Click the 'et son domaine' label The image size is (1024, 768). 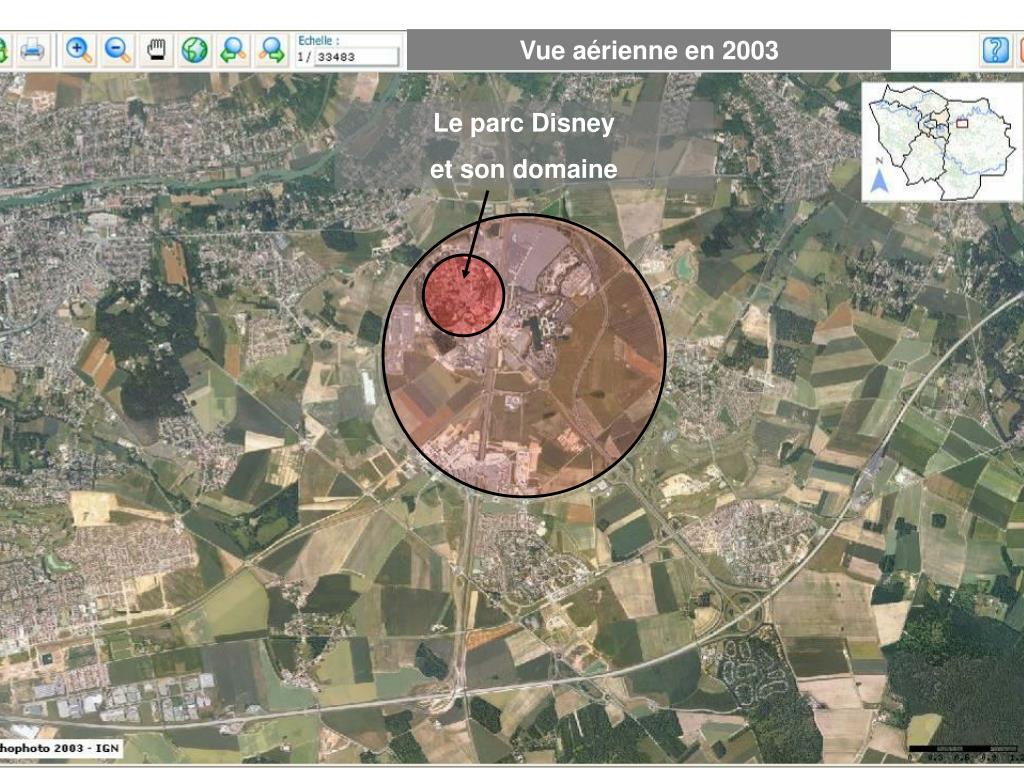click(x=524, y=169)
